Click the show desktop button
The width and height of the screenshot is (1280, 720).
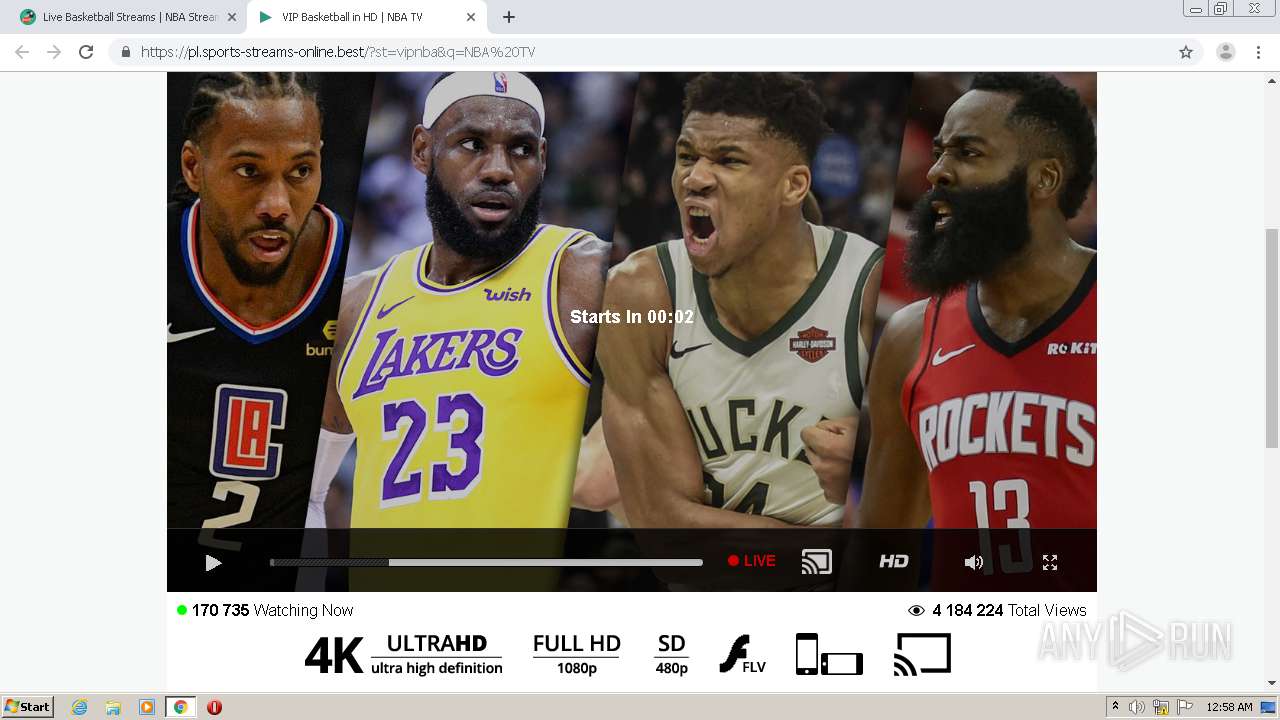(x=1268, y=707)
